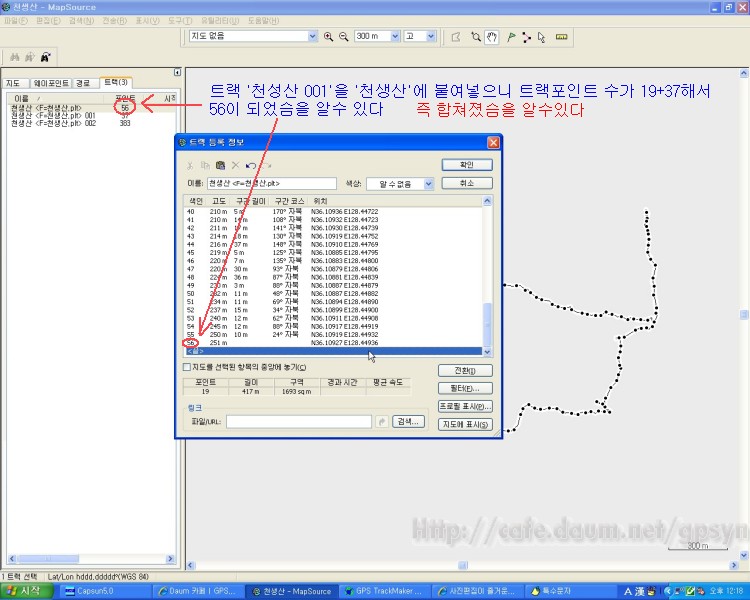
Task: Open the 유틸리티(U) menu
Action: point(220,21)
